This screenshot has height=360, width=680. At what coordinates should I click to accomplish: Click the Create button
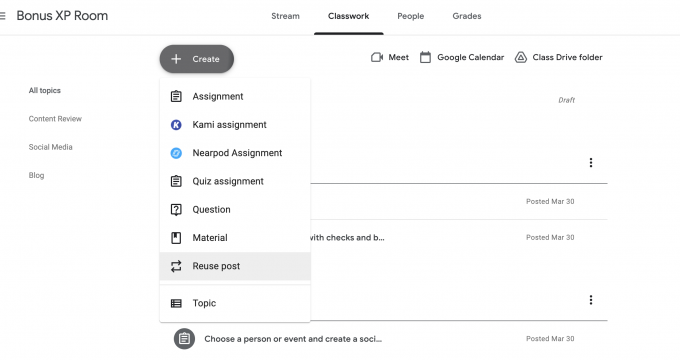197,59
